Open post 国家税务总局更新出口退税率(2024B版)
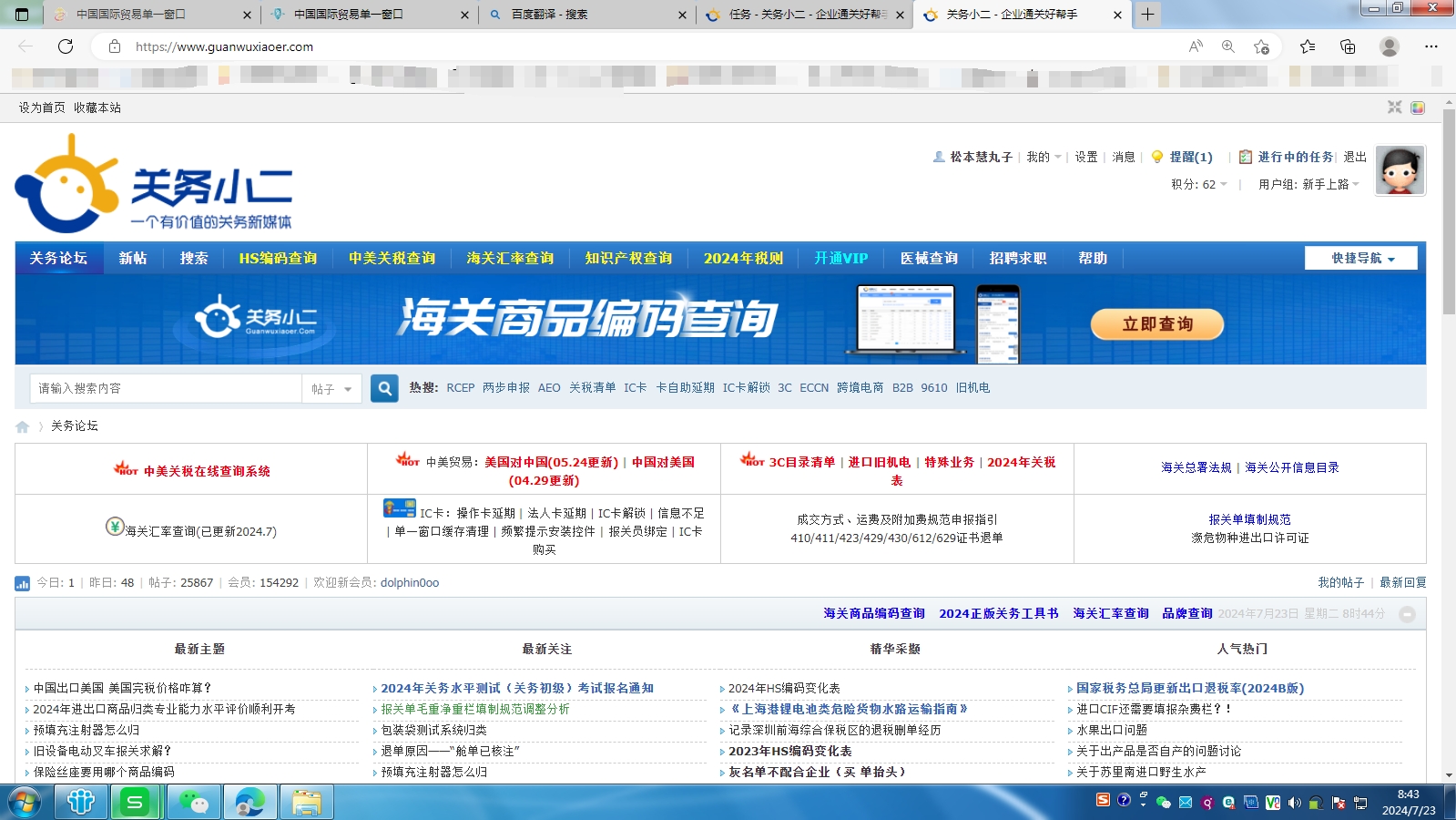The image size is (1456, 820). [x=1190, y=689]
